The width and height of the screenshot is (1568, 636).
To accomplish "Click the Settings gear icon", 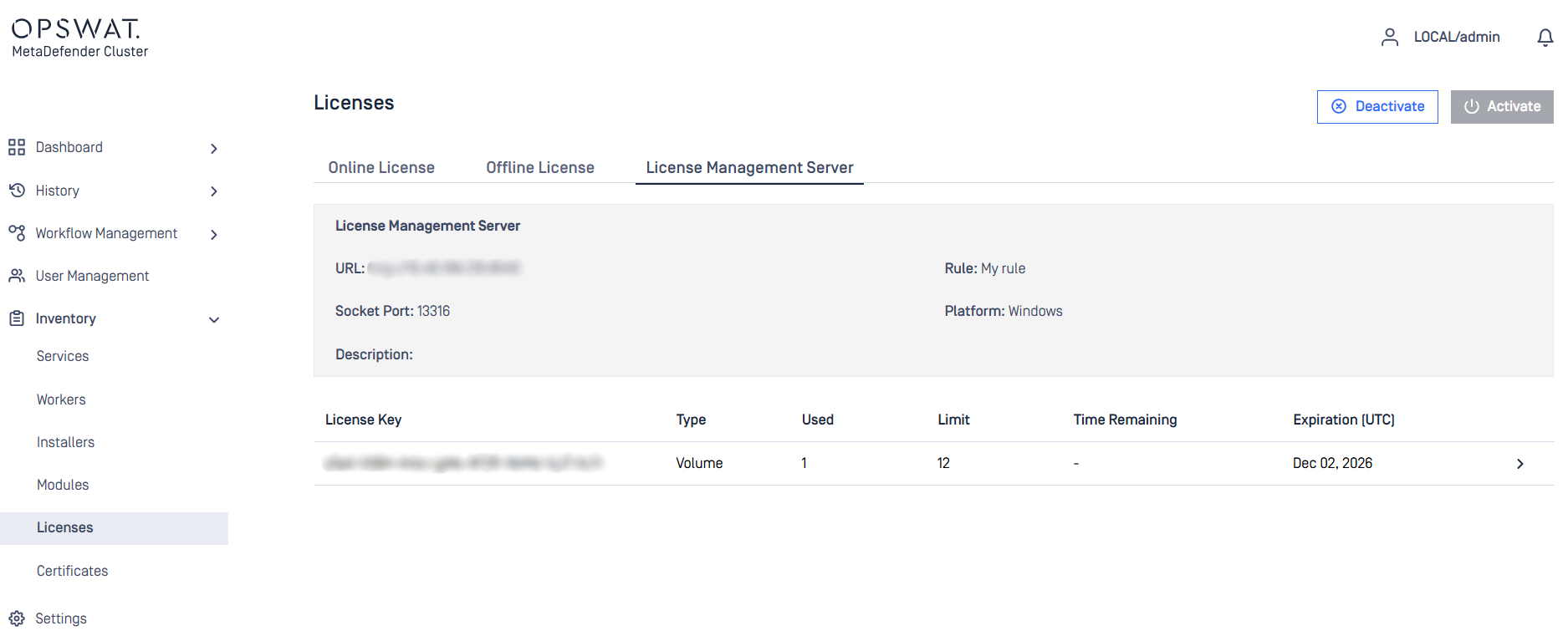I will pyautogui.click(x=17, y=618).
